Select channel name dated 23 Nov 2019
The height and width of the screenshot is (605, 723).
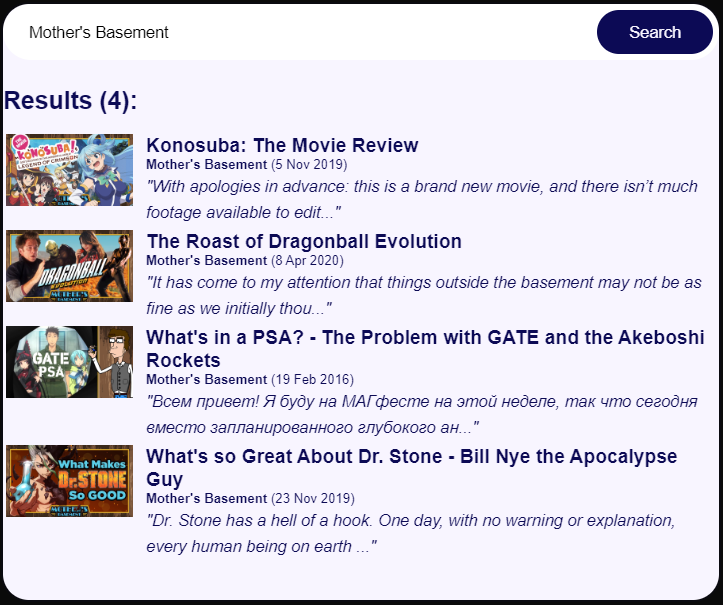pos(207,498)
